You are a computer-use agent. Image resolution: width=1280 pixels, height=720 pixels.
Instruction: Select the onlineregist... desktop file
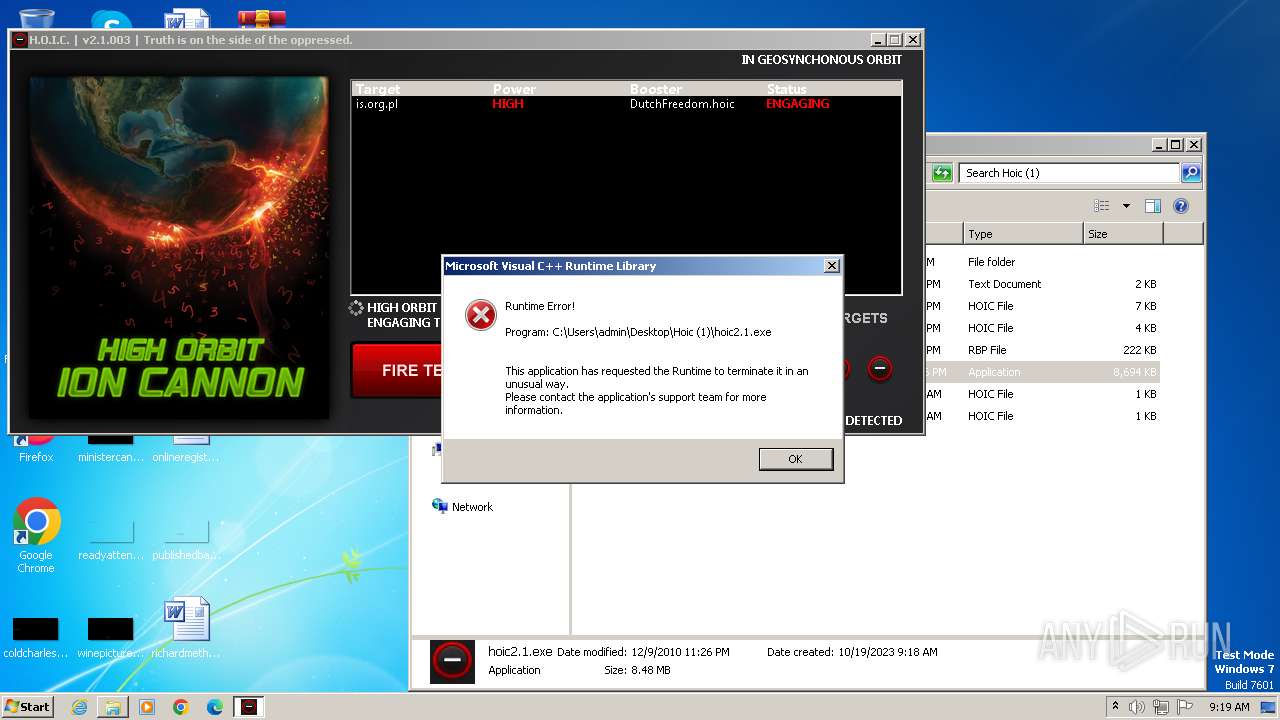186,447
